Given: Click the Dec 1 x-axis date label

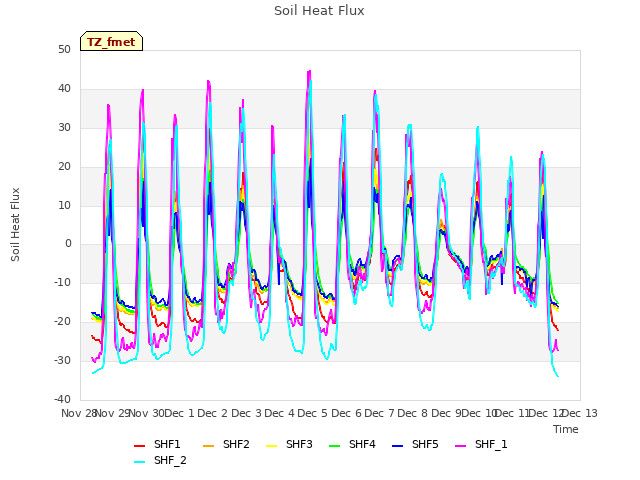Looking at the screenshot, I should [179, 413].
